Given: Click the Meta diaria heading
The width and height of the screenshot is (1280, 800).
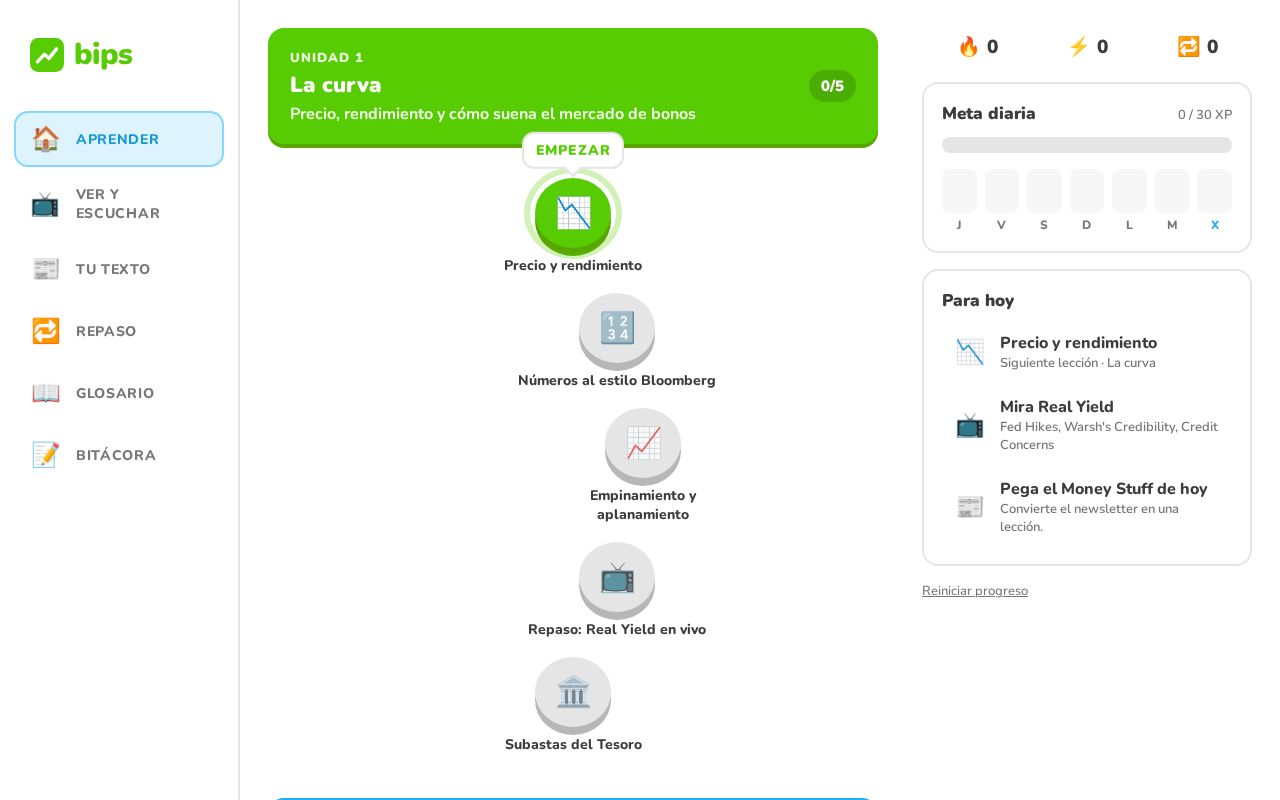Looking at the screenshot, I should (x=989, y=114).
